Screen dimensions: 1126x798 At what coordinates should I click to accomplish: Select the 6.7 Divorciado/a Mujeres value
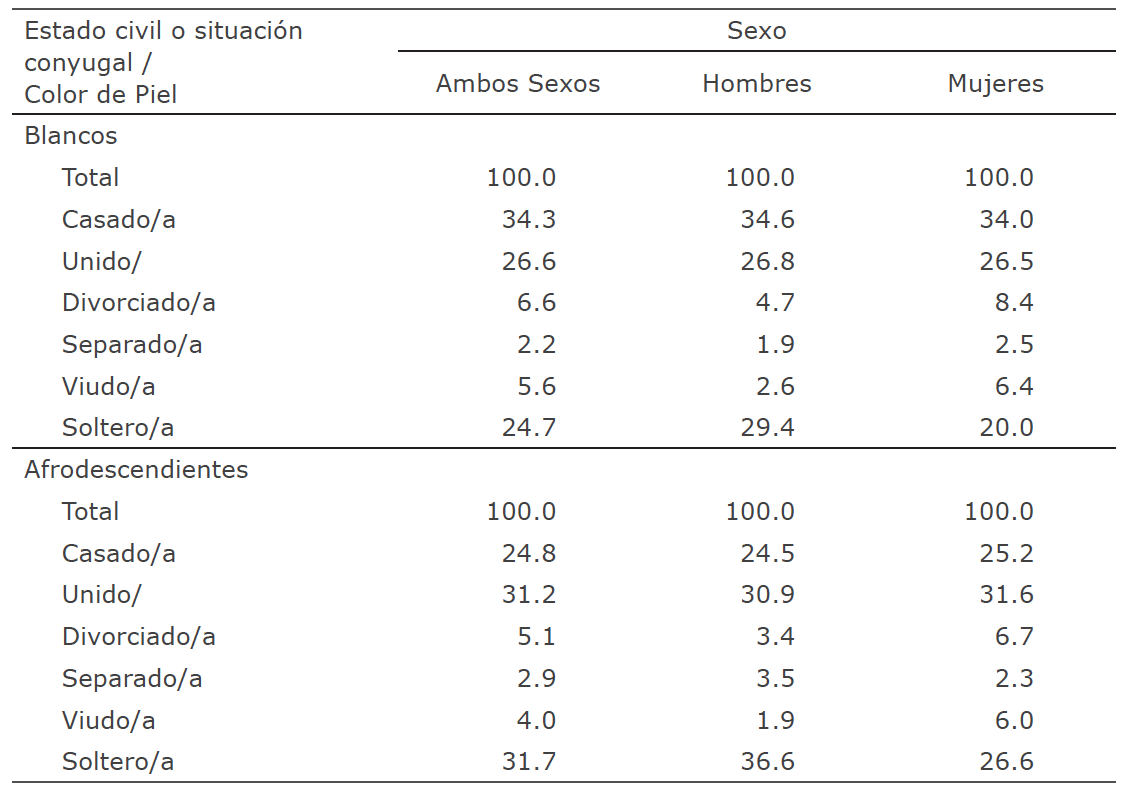[x=1014, y=637]
